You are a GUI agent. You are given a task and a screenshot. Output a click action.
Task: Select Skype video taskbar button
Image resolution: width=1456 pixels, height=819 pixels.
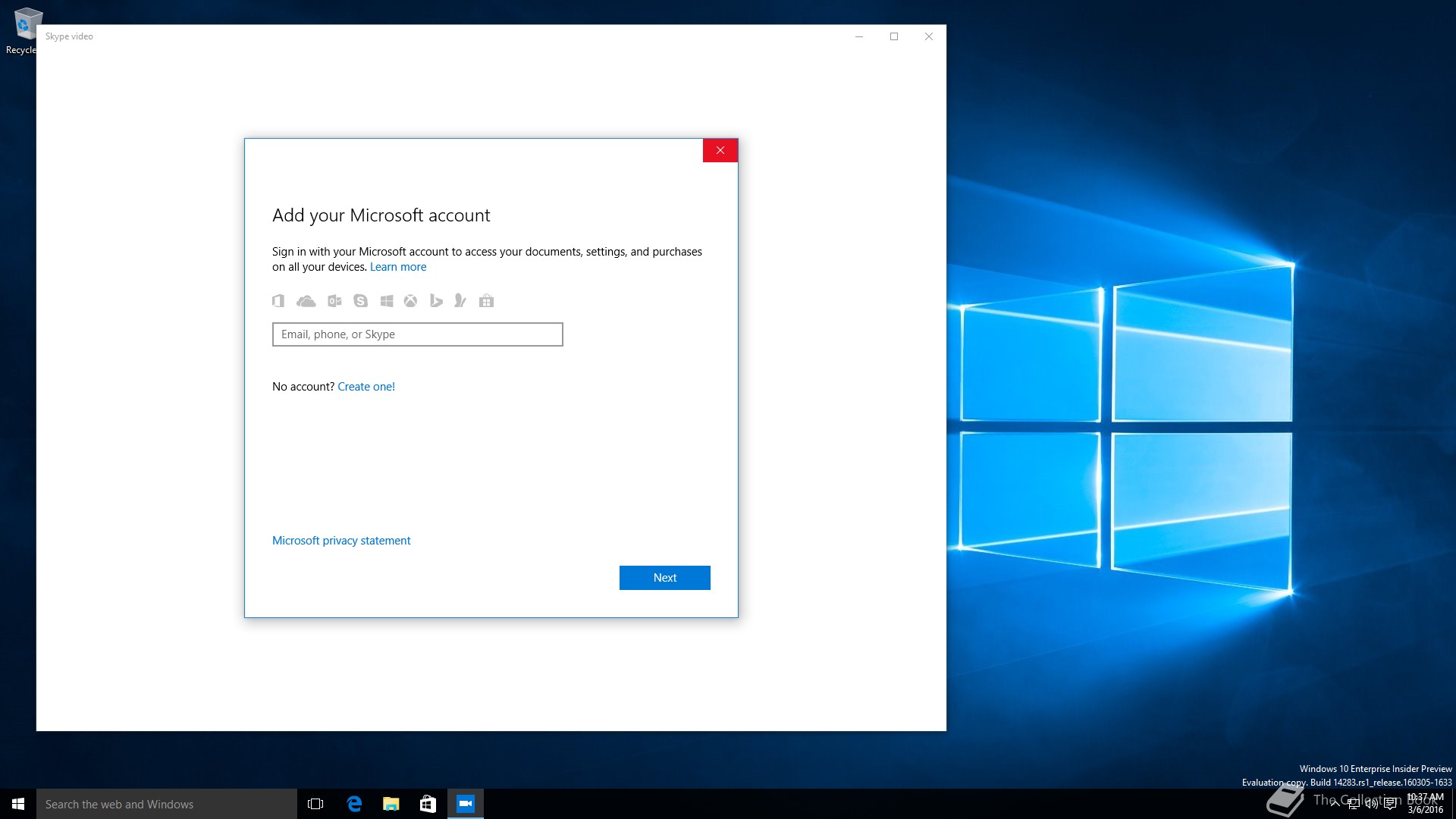(466, 804)
